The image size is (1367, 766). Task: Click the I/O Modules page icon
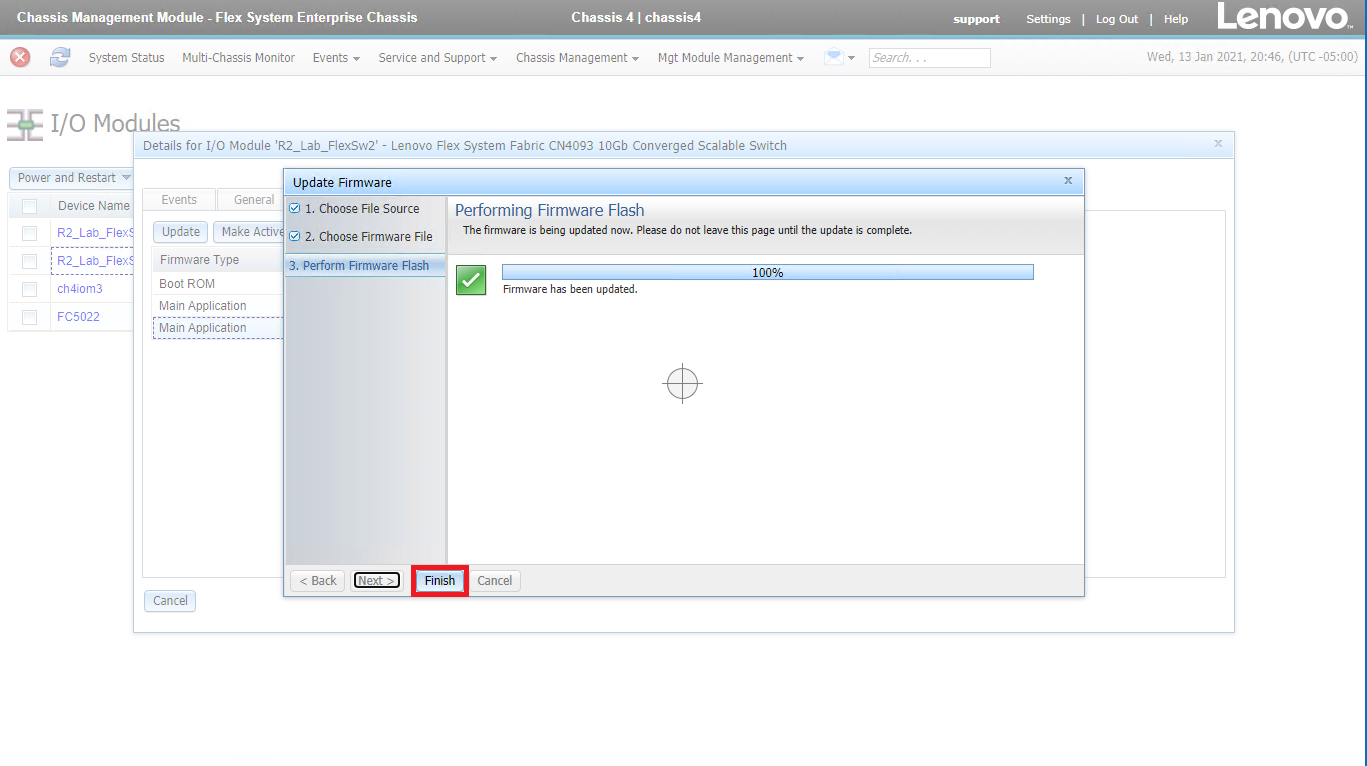(x=25, y=124)
